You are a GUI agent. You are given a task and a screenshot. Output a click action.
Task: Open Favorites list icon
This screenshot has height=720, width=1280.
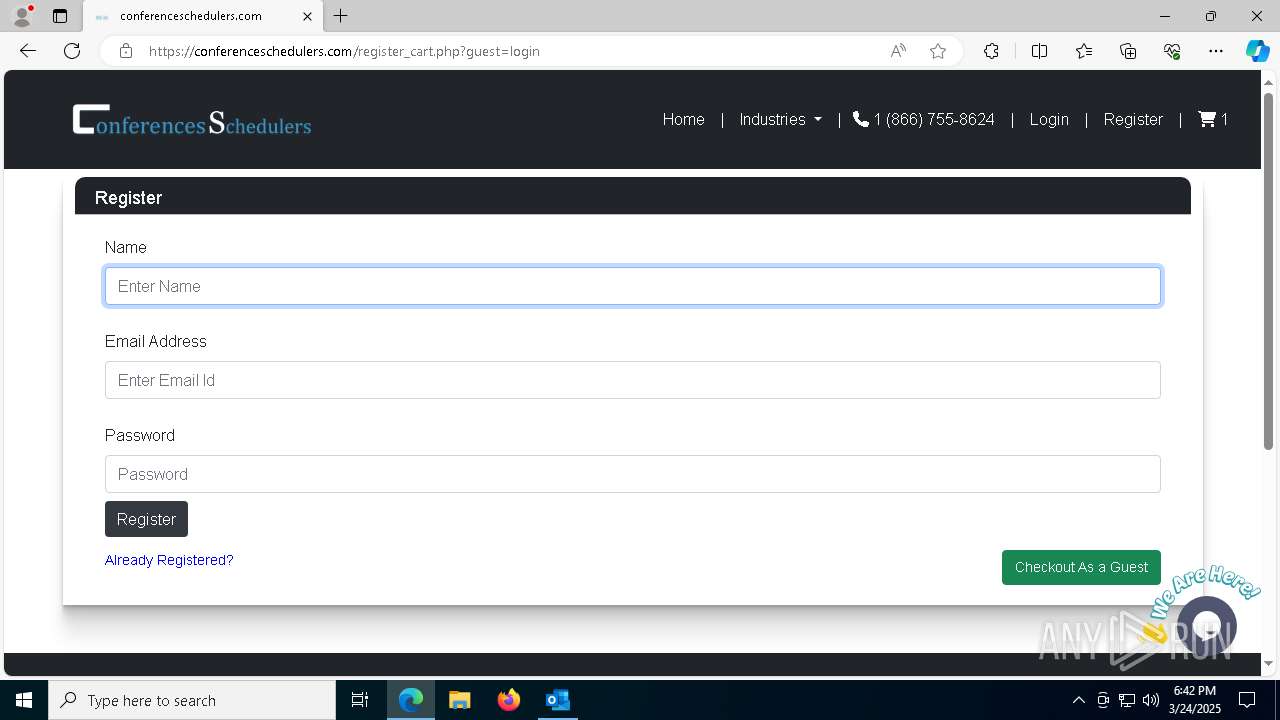(1084, 51)
